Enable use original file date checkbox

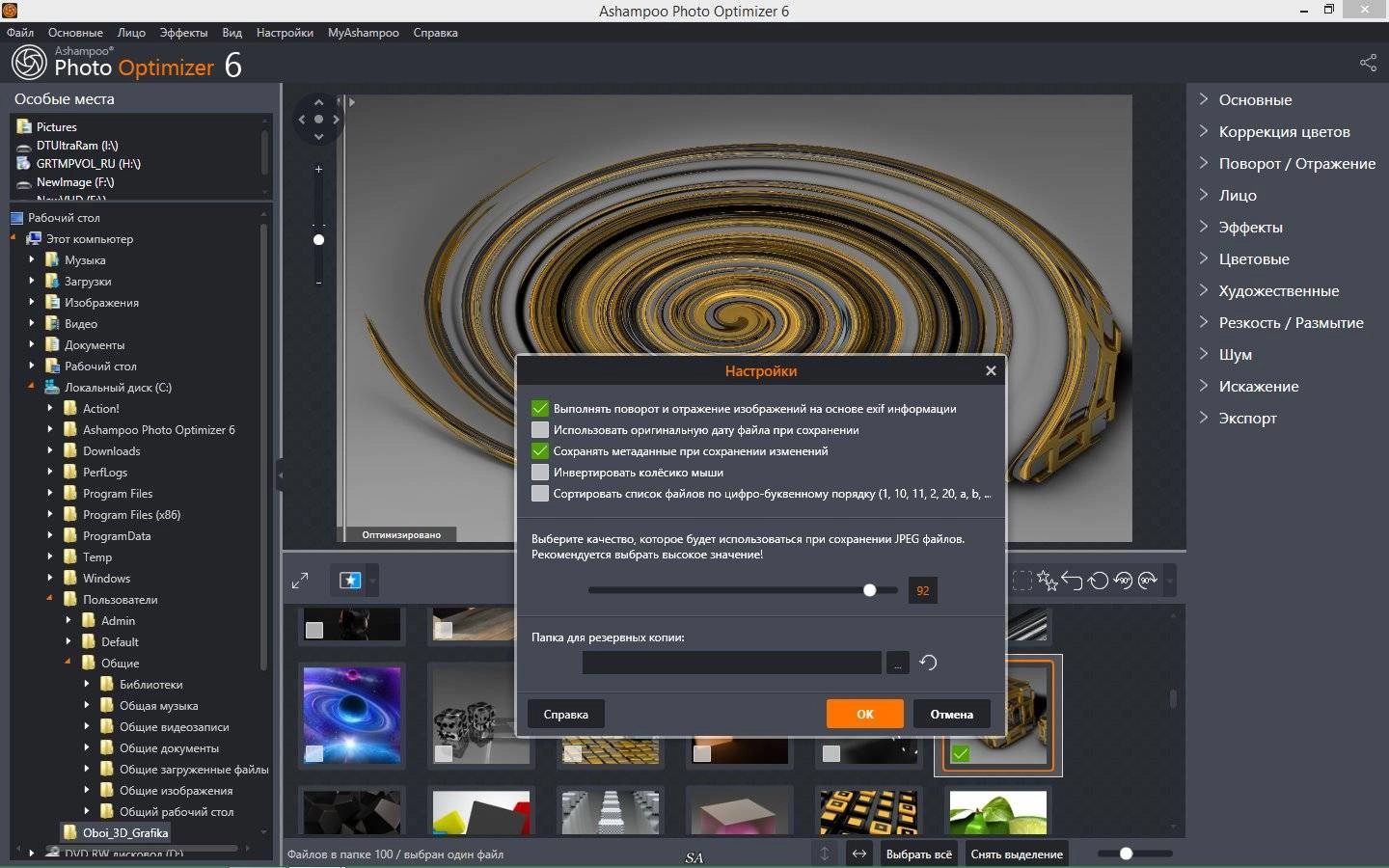tap(540, 430)
